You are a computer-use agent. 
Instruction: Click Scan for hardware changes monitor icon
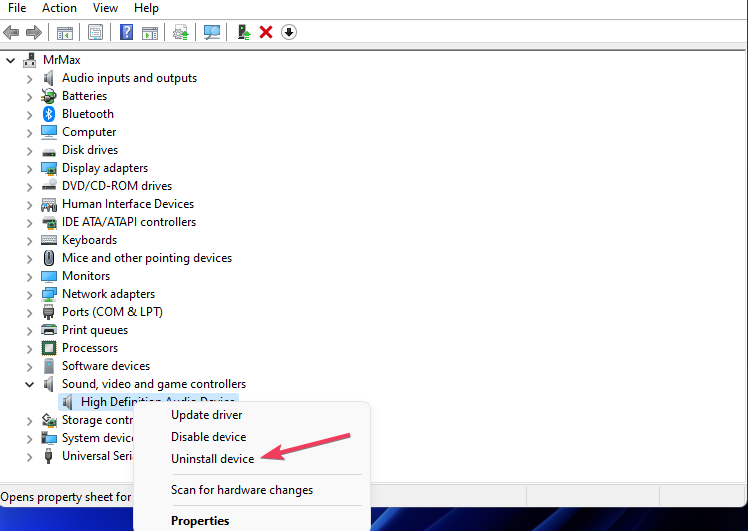coord(211,32)
